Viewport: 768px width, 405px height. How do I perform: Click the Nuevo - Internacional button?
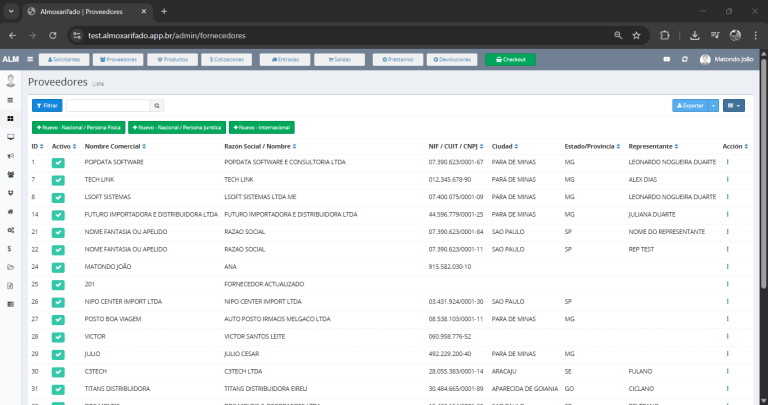click(262, 128)
